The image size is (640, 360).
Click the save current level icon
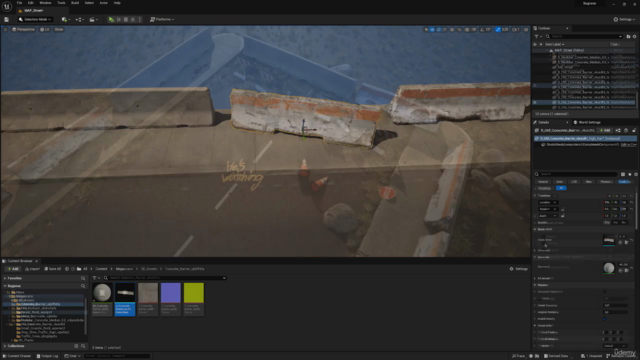tap(6, 19)
